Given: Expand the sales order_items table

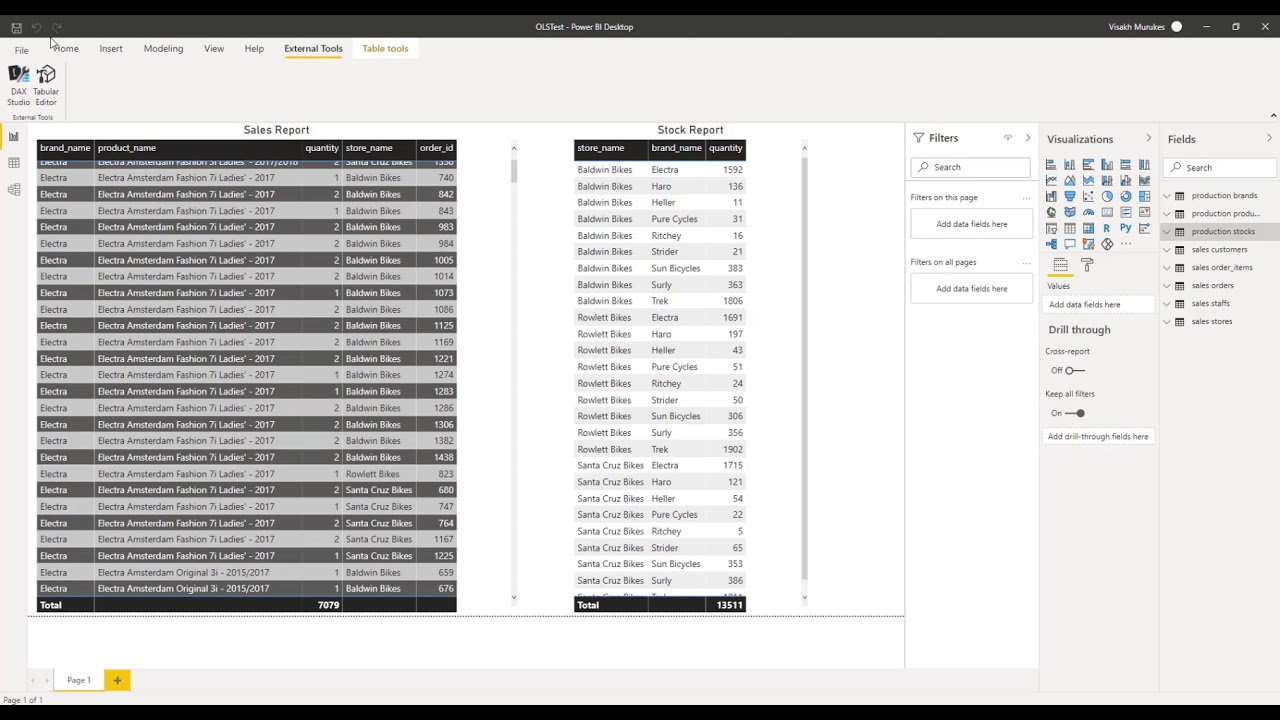Looking at the screenshot, I should click(1166, 268).
